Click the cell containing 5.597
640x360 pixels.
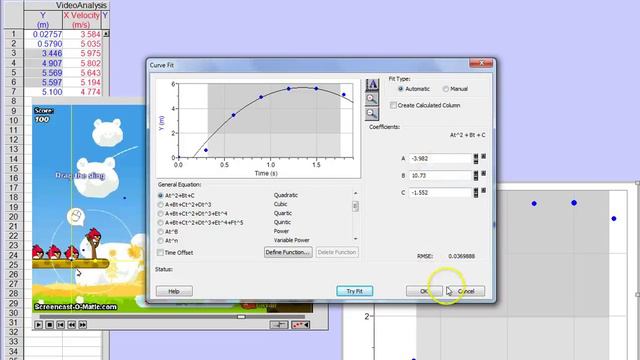click(x=43, y=82)
